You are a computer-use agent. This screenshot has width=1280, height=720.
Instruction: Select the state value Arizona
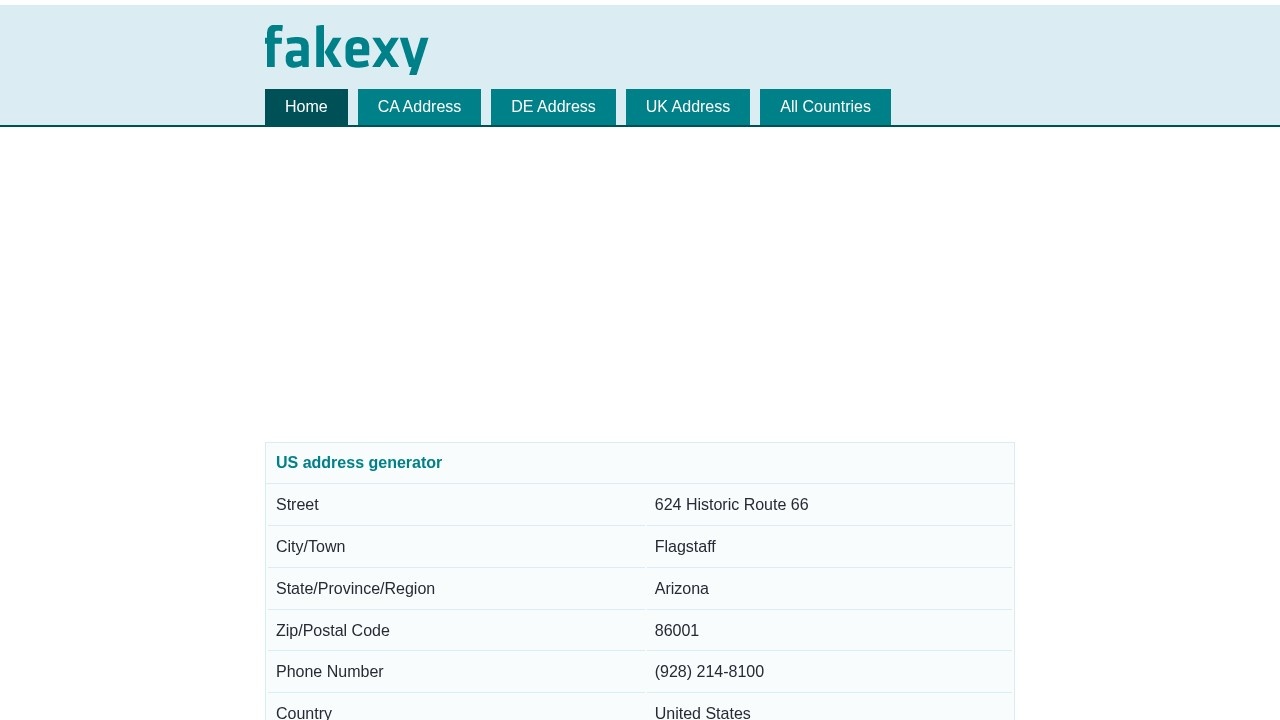(681, 589)
